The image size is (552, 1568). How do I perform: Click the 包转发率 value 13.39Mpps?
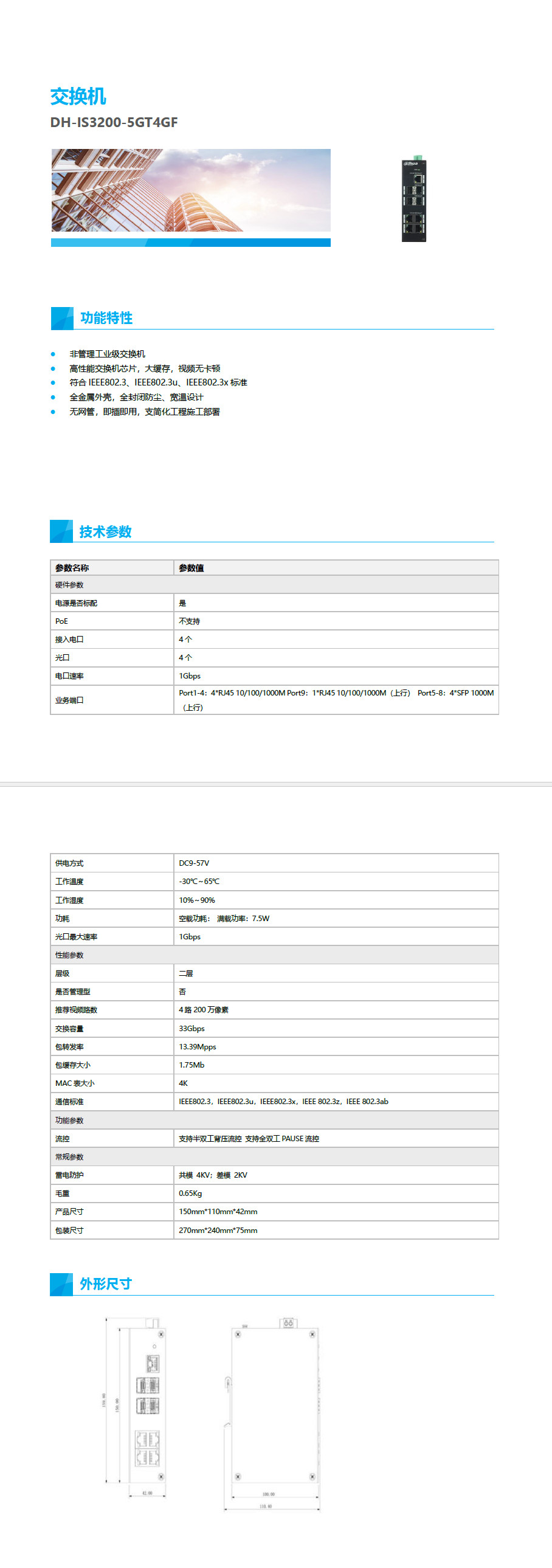197,1047
